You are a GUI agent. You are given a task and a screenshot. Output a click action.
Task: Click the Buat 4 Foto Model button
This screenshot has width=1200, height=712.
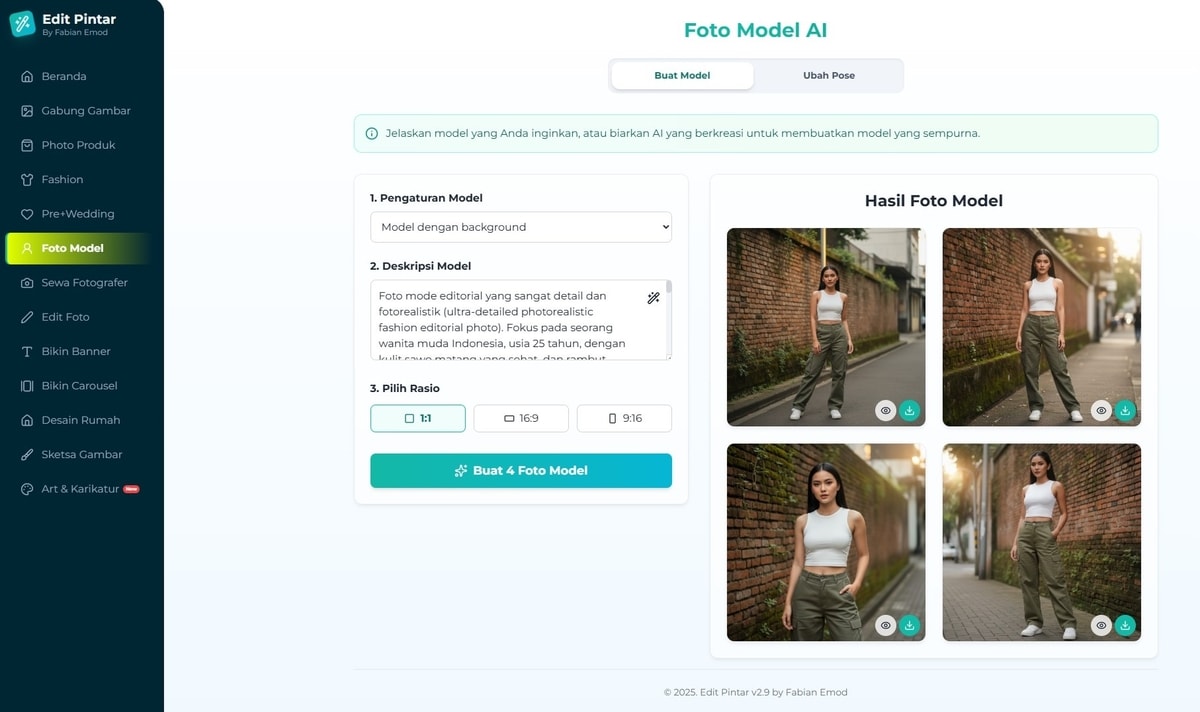(521, 470)
